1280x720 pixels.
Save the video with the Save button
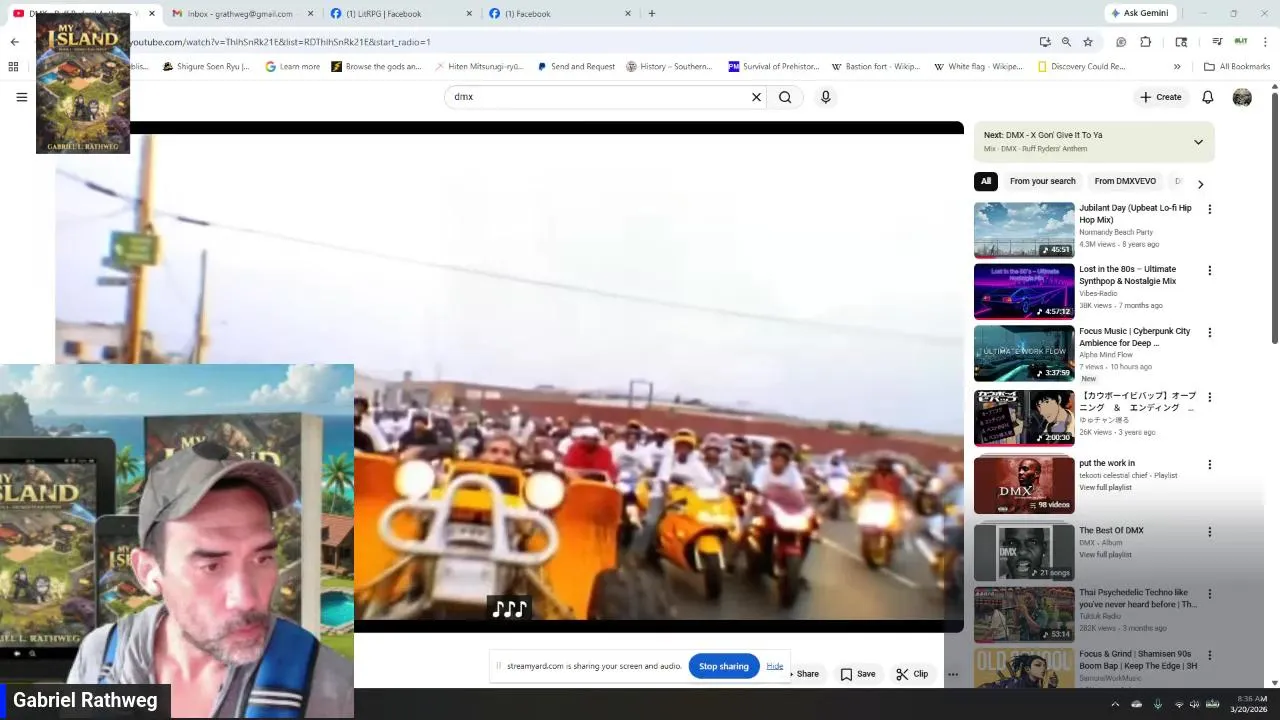858,674
